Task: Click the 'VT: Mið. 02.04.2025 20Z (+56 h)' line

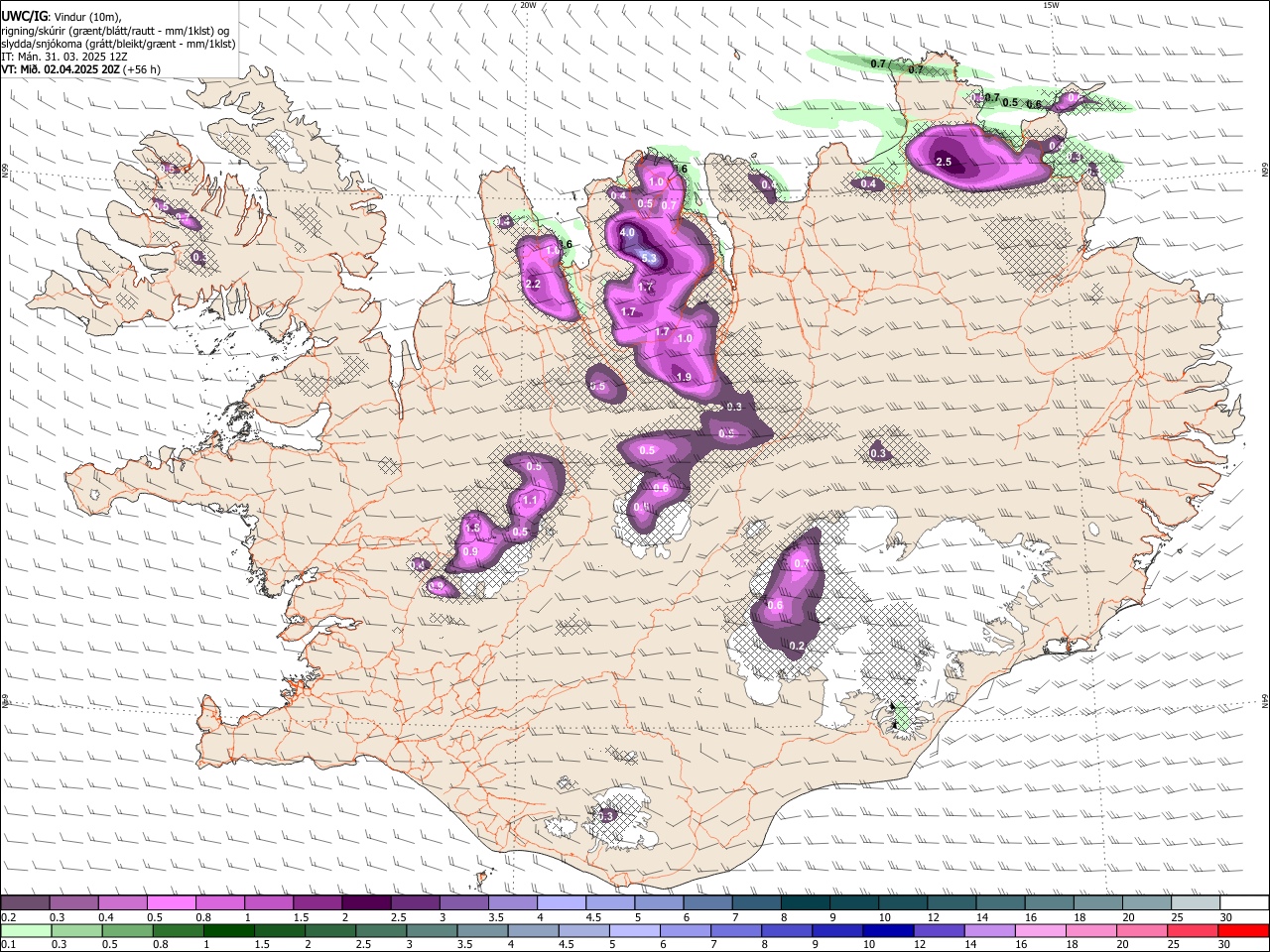Action: [80, 69]
